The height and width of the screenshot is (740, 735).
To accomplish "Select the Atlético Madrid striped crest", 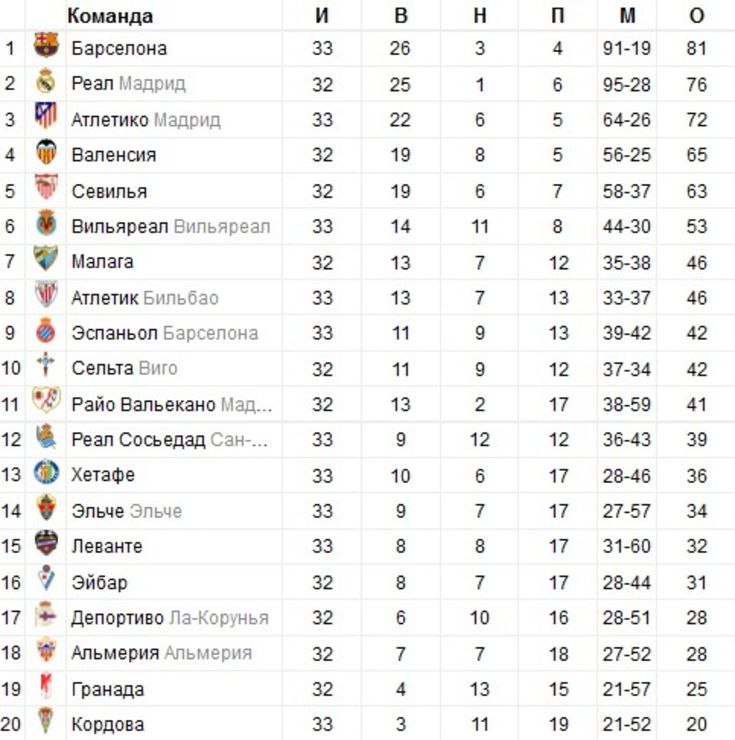I will [46, 116].
